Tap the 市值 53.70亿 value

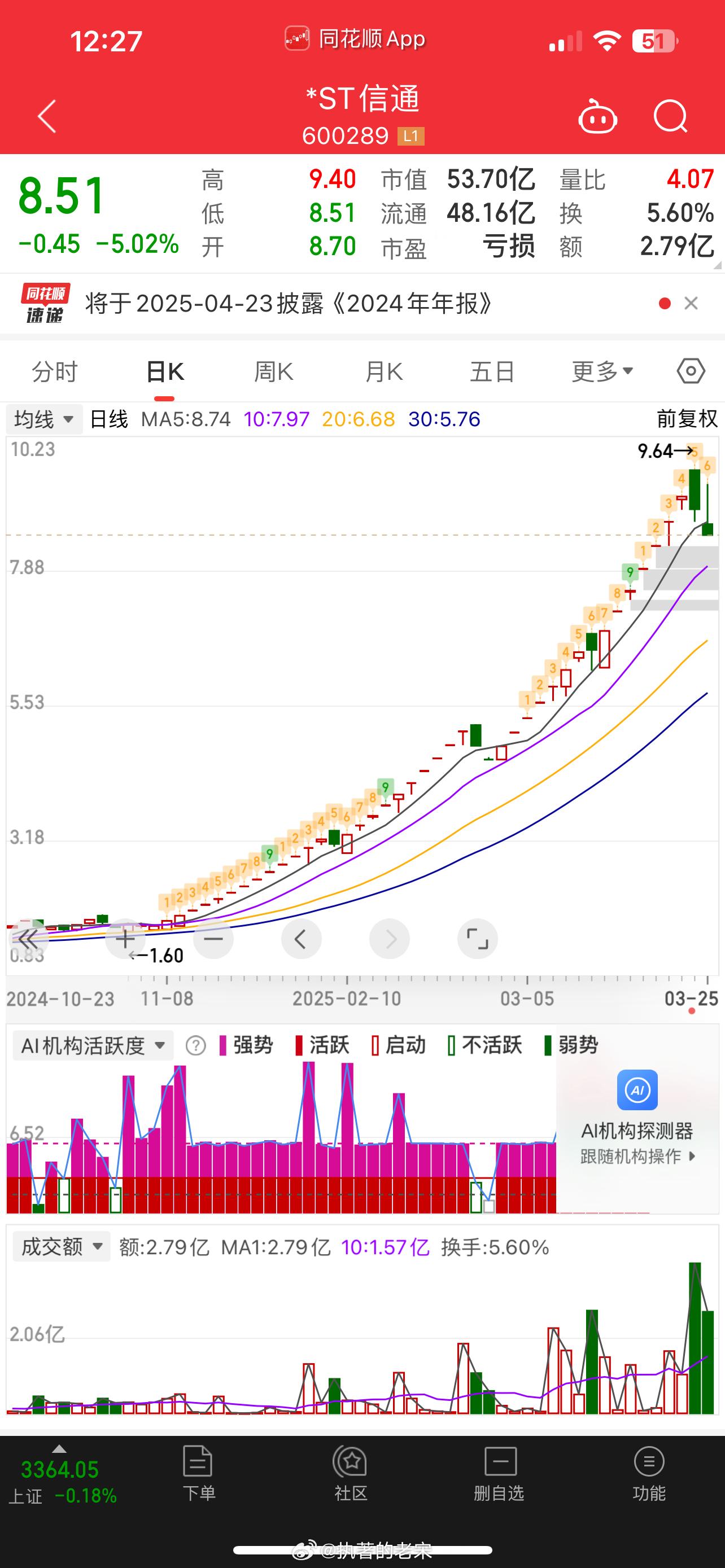pyautogui.click(x=491, y=179)
